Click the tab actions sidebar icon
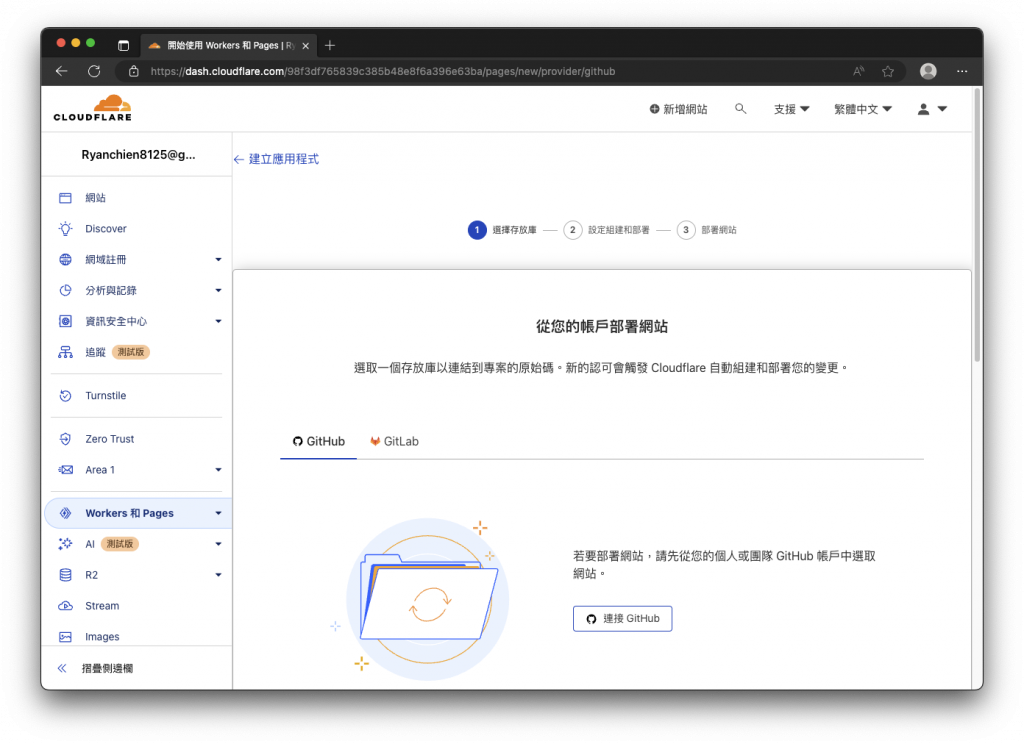This screenshot has width=1024, height=744. coord(123,45)
